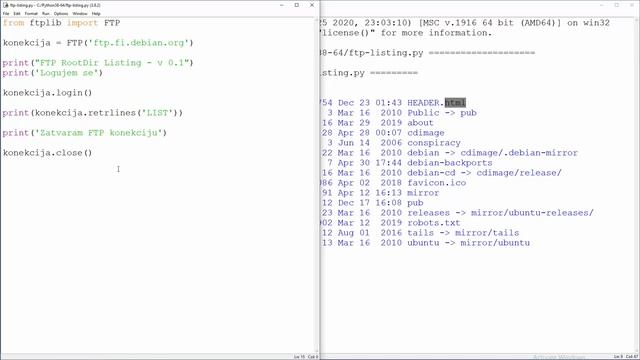Open the Window menu in IDLE editor

click(x=80, y=13)
